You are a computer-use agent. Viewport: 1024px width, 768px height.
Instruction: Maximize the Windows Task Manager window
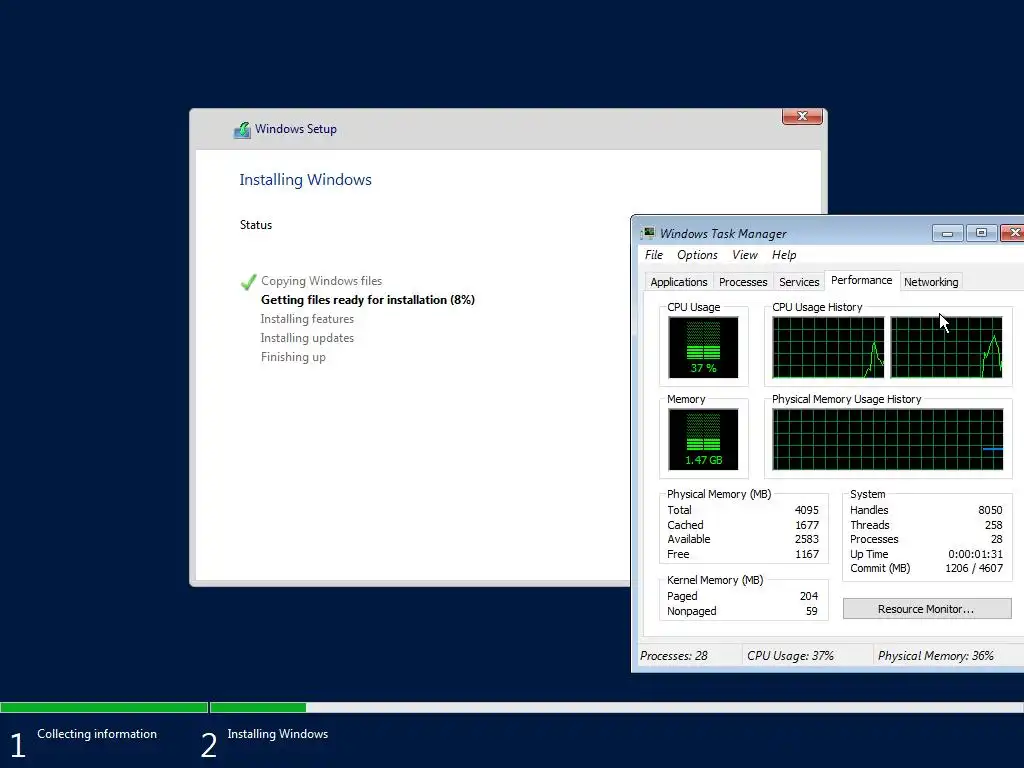pos(981,233)
